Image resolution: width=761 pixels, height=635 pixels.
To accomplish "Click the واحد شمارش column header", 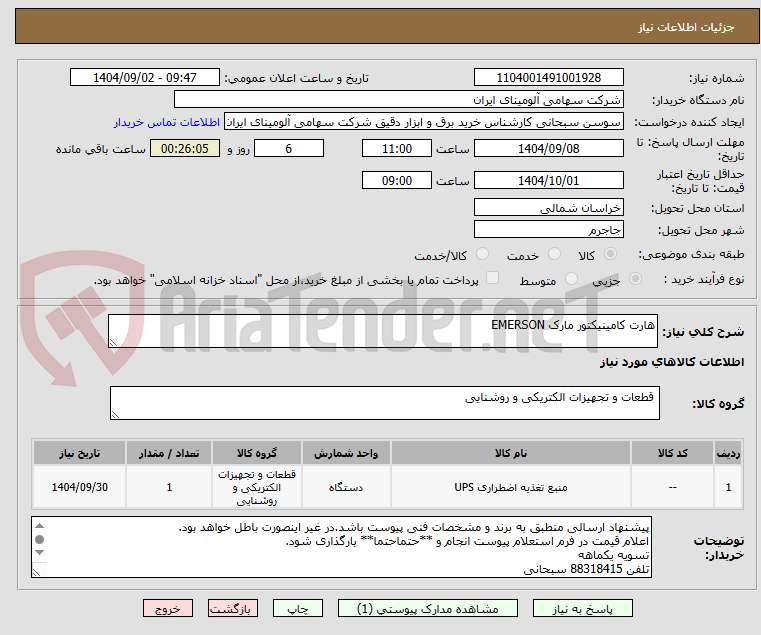I will point(346,453).
